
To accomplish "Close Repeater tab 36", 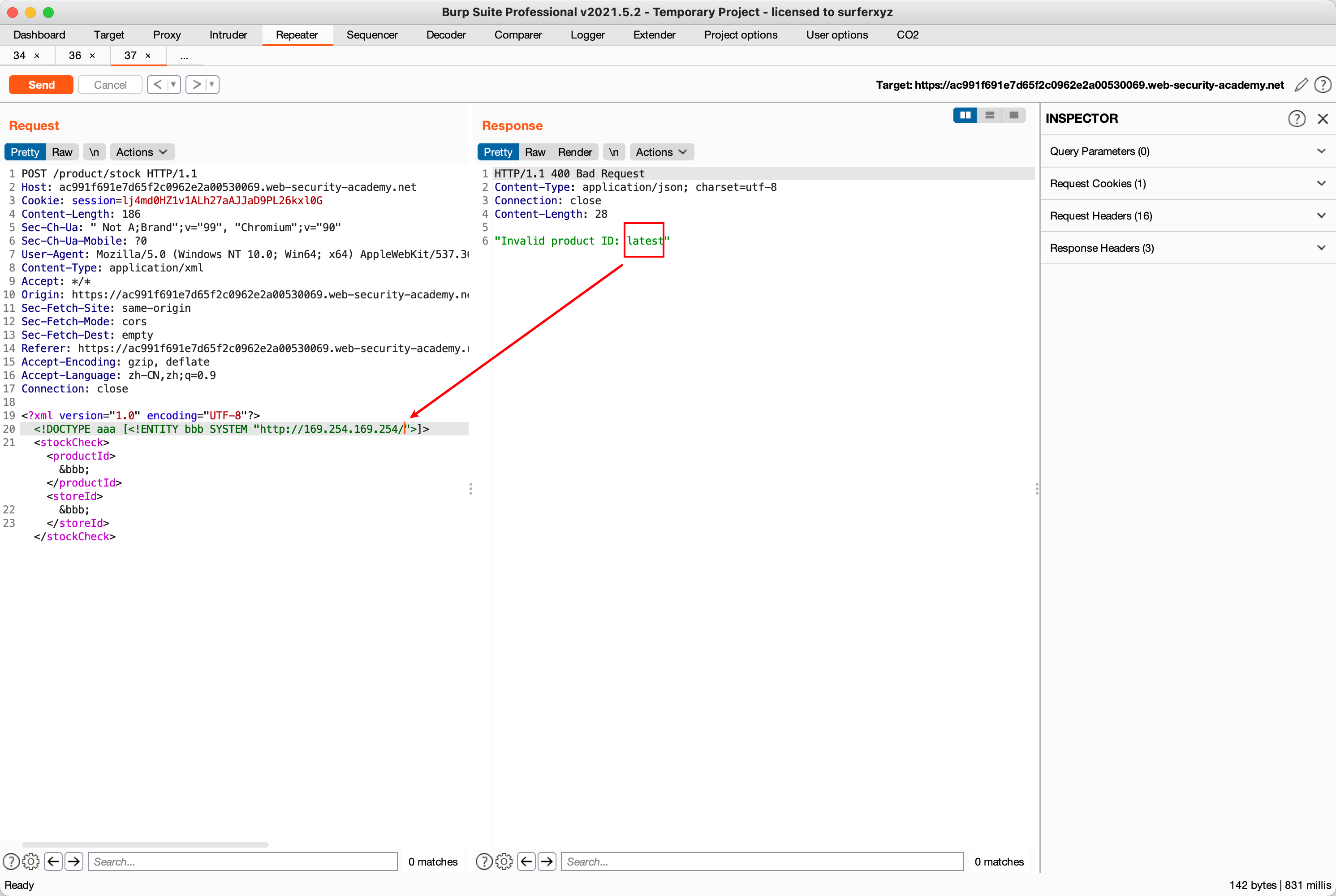I will [x=92, y=56].
